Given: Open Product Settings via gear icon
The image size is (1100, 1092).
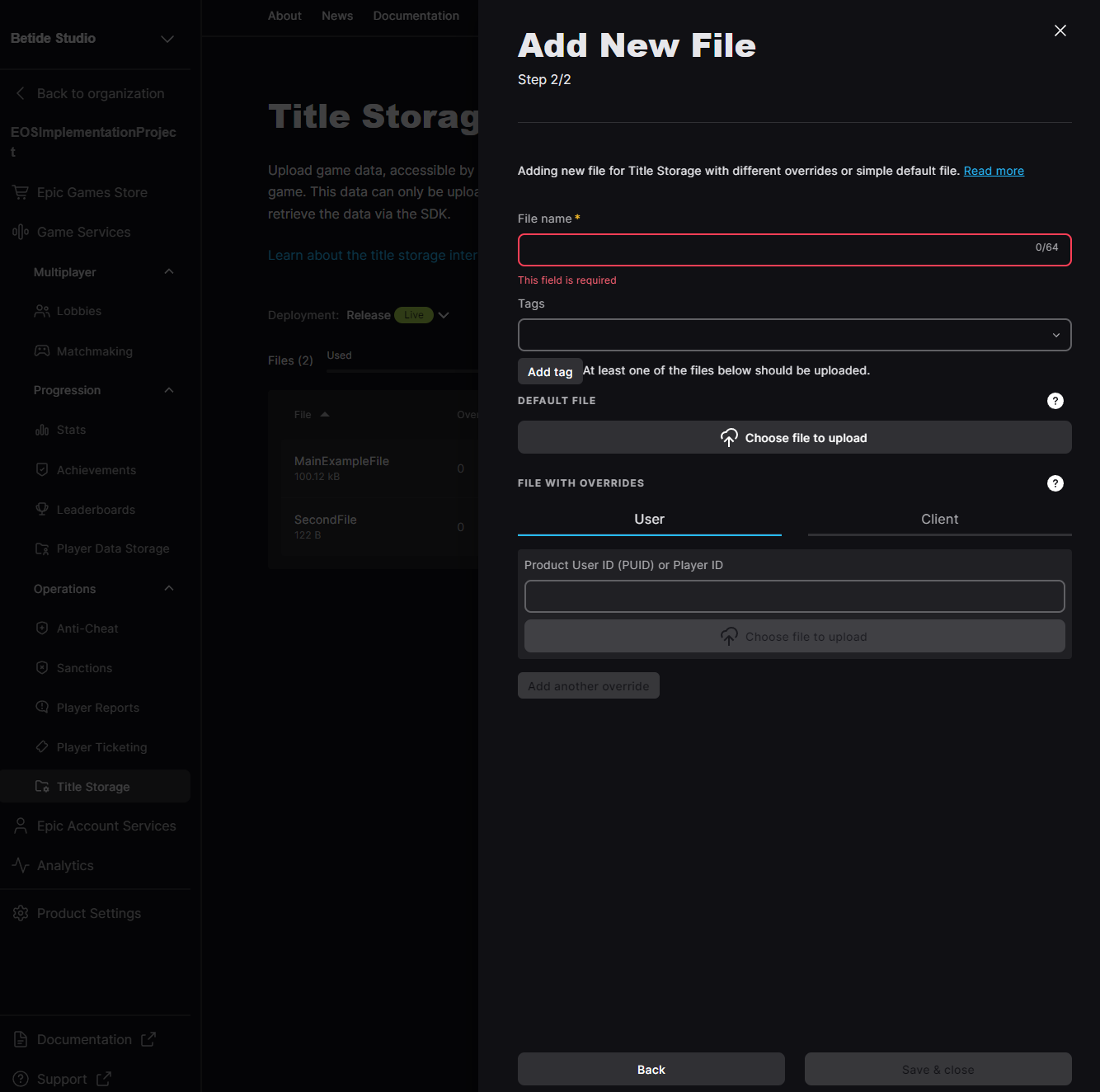Looking at the screenshot, I should coord(20,913).
